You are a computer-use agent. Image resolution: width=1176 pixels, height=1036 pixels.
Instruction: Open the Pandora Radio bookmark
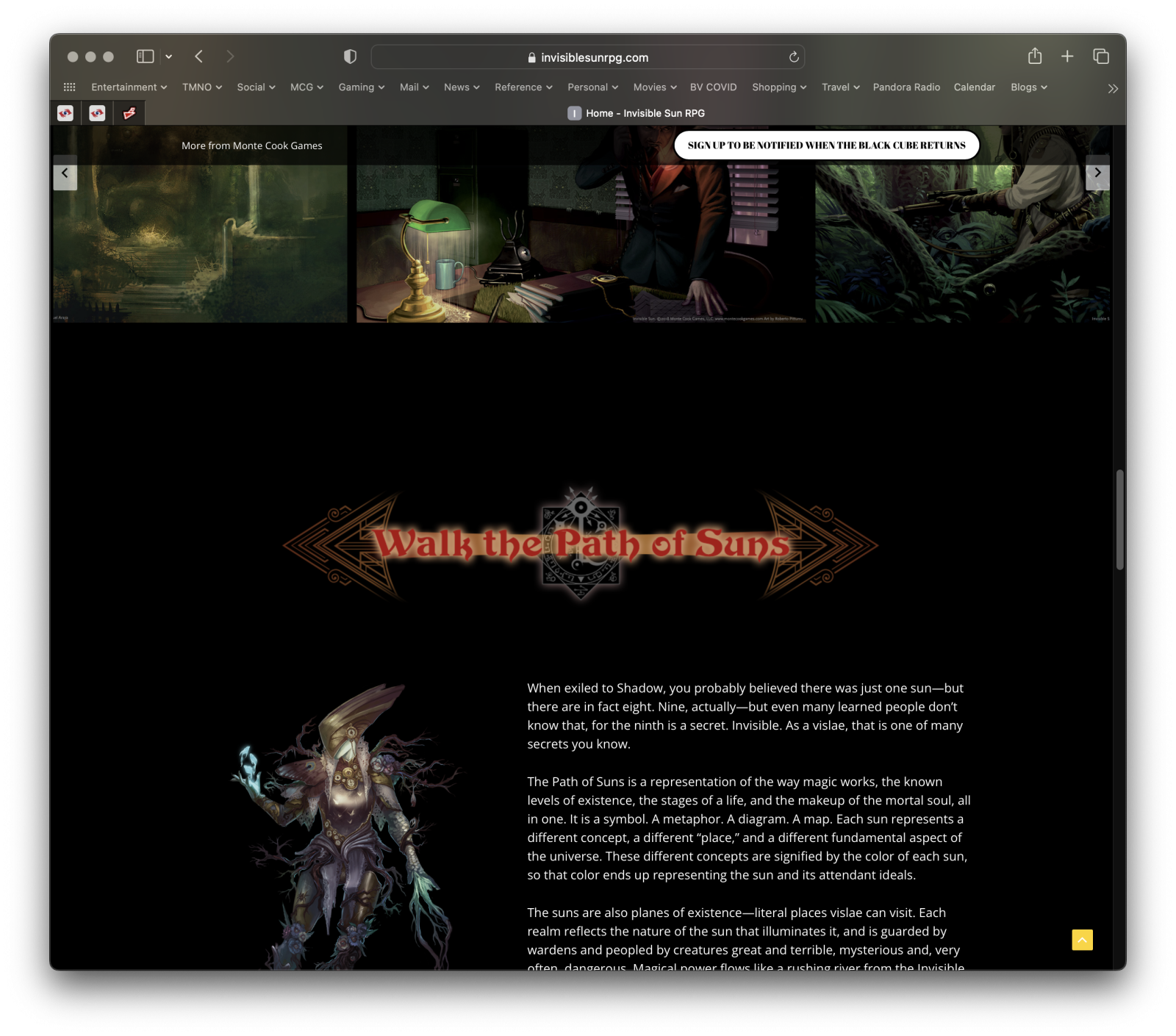[906, 87]
